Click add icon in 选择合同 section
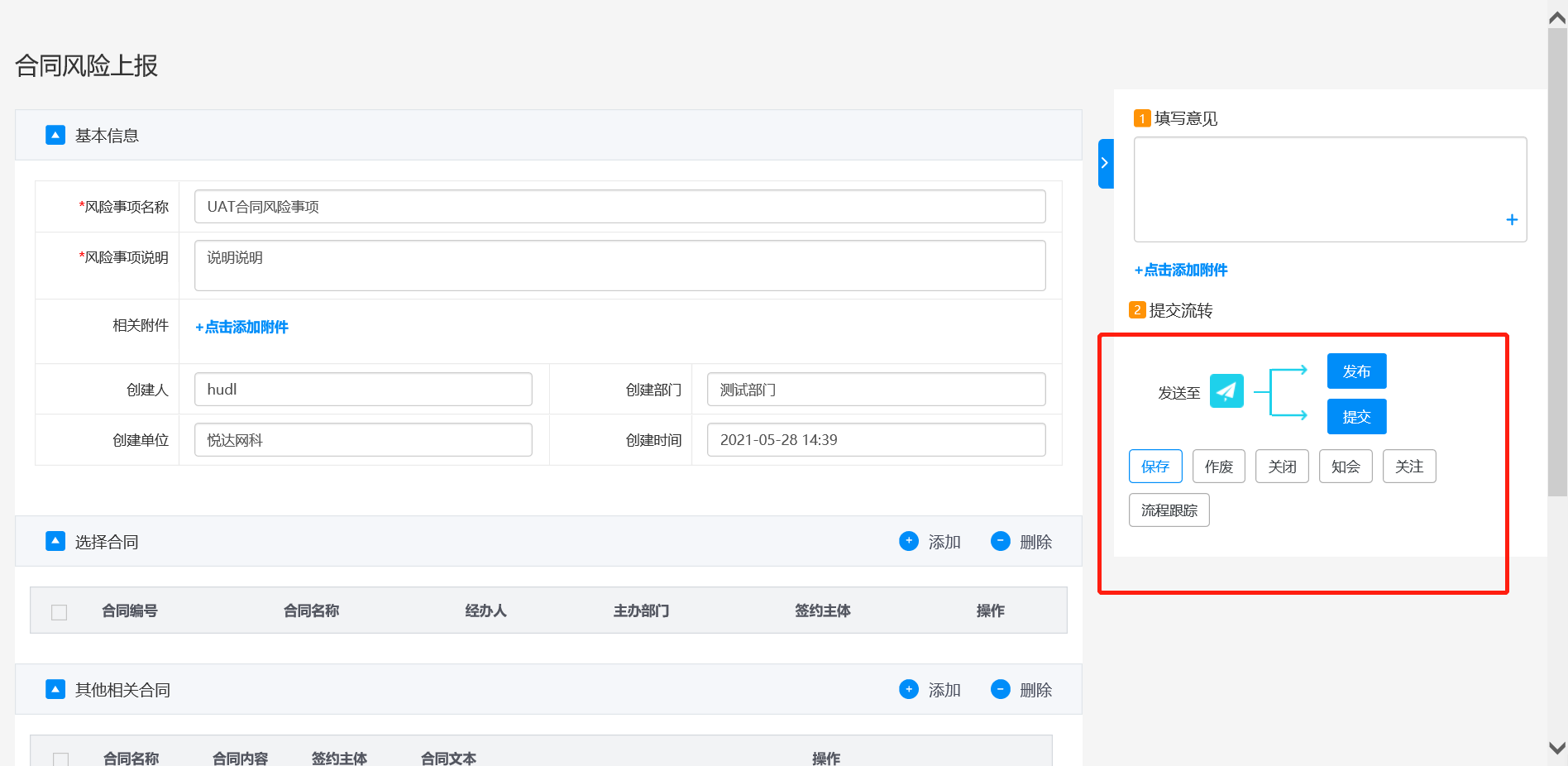 point(909,541)
